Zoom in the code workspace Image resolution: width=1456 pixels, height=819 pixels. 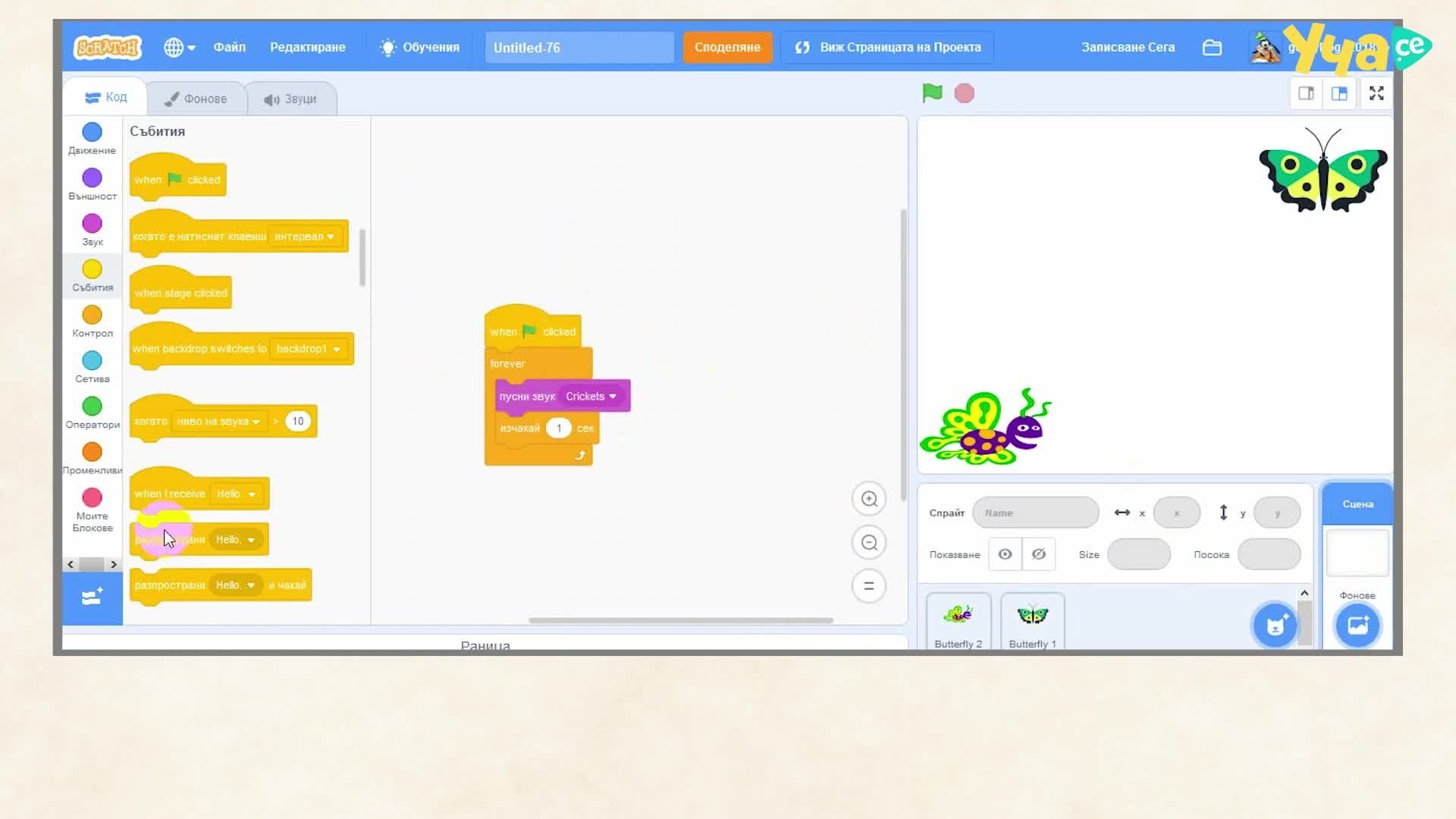tap(869, 499)
